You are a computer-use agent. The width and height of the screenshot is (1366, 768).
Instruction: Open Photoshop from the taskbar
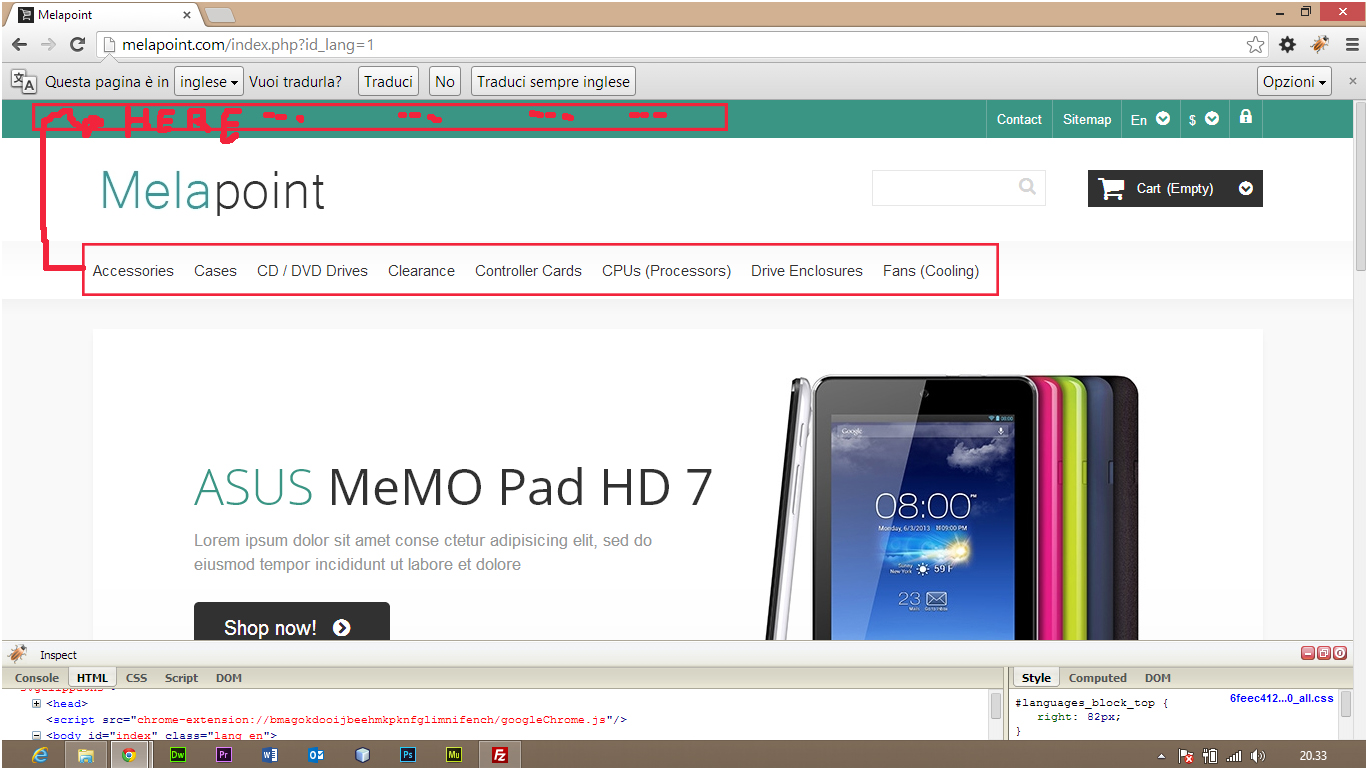click(408, 755)
